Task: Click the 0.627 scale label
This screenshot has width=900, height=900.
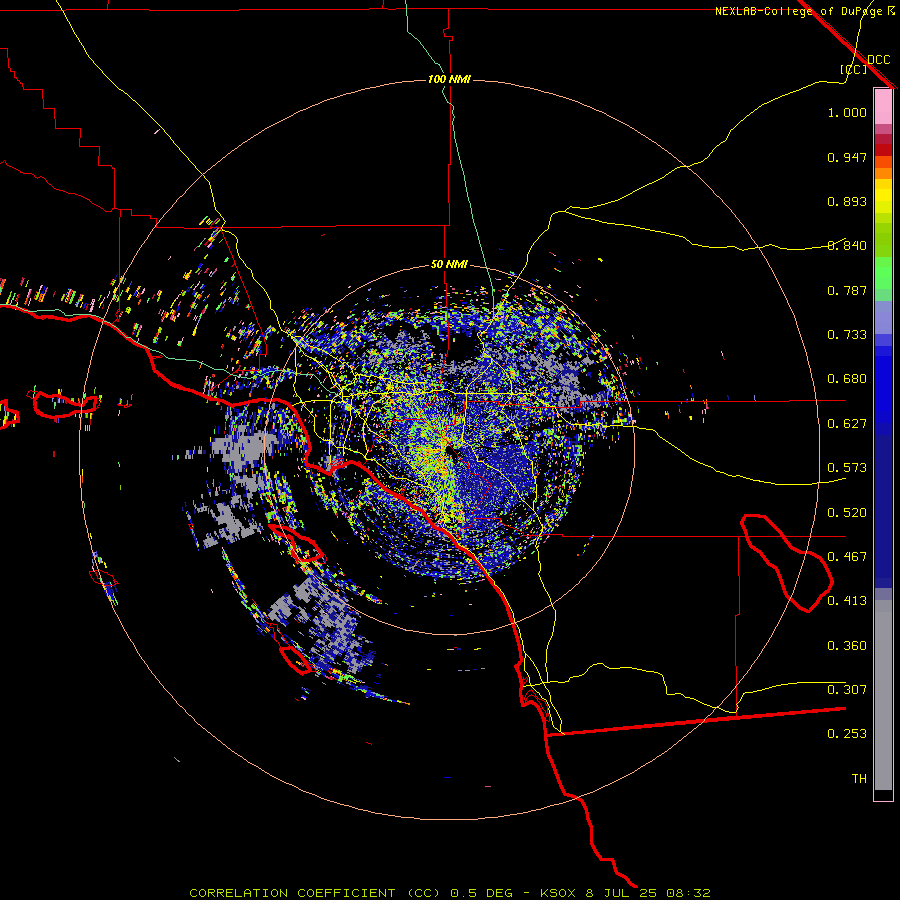Action: [847, 424]
